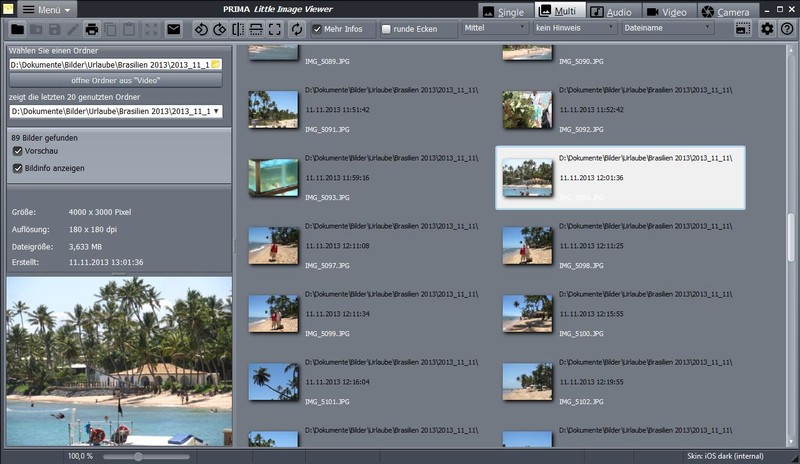Click the yellow app icon in title bar

[8, 9]
